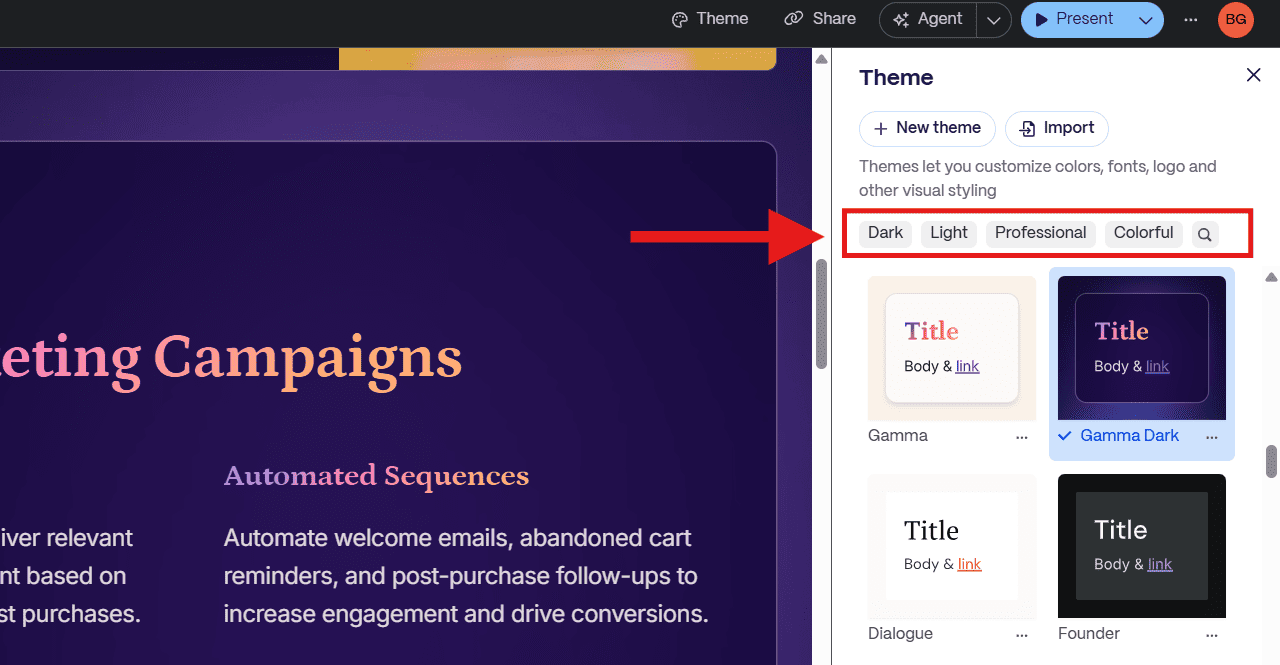
Task: Click the Import theme button
Action: tap(1056, 128)
